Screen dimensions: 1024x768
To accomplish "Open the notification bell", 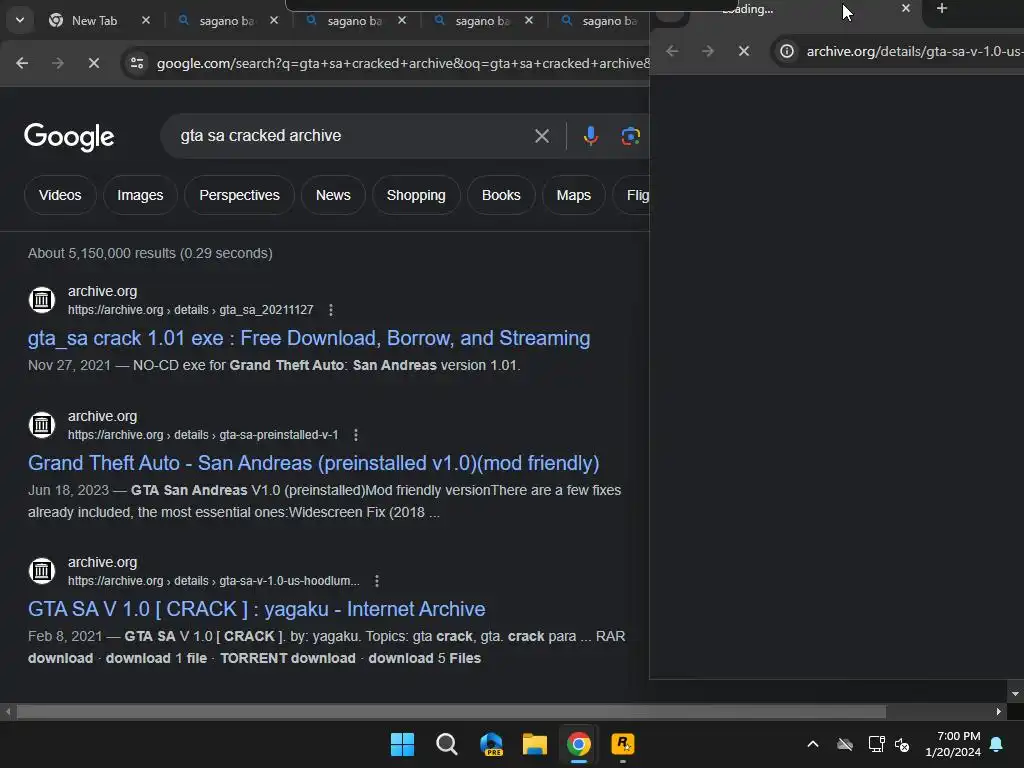I will 997,744.
